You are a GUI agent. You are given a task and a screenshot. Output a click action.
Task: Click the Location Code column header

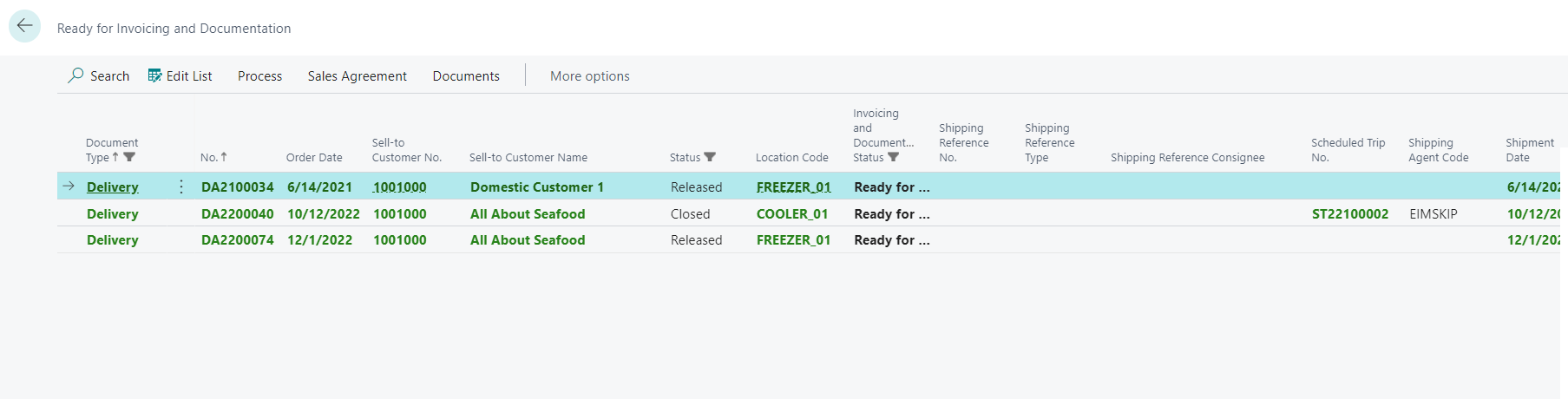(791, 157)
